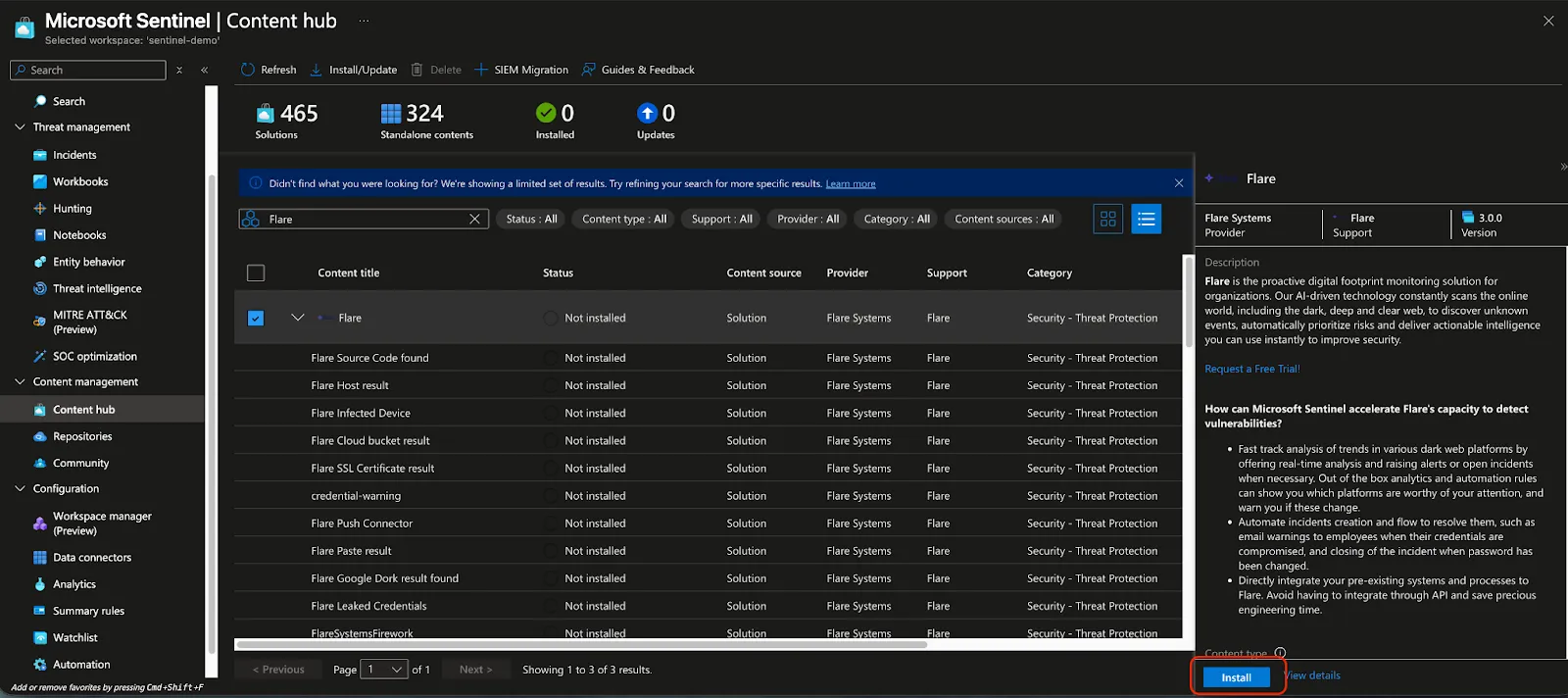This screenshot has width=1568, height=698.
Task: Uncheck the Flare solution row checkbox
Action: click(256, 318)
